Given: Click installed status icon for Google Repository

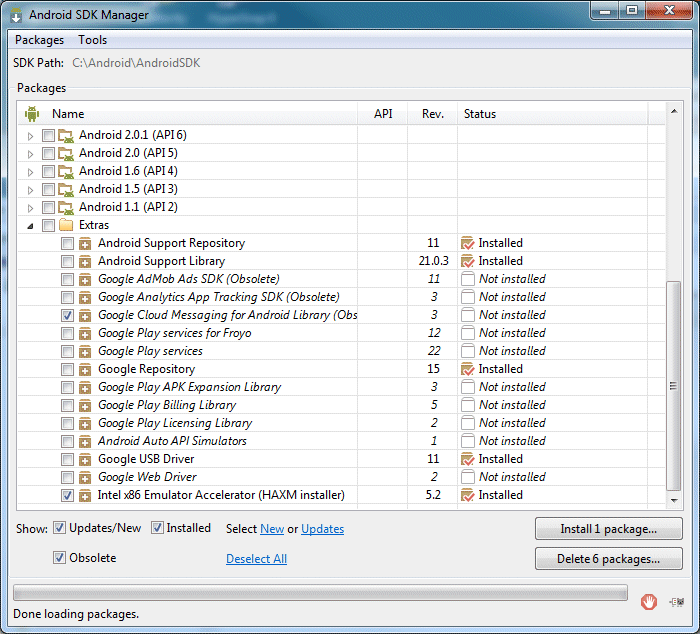Looking at the screenshot, I should 467,369.
